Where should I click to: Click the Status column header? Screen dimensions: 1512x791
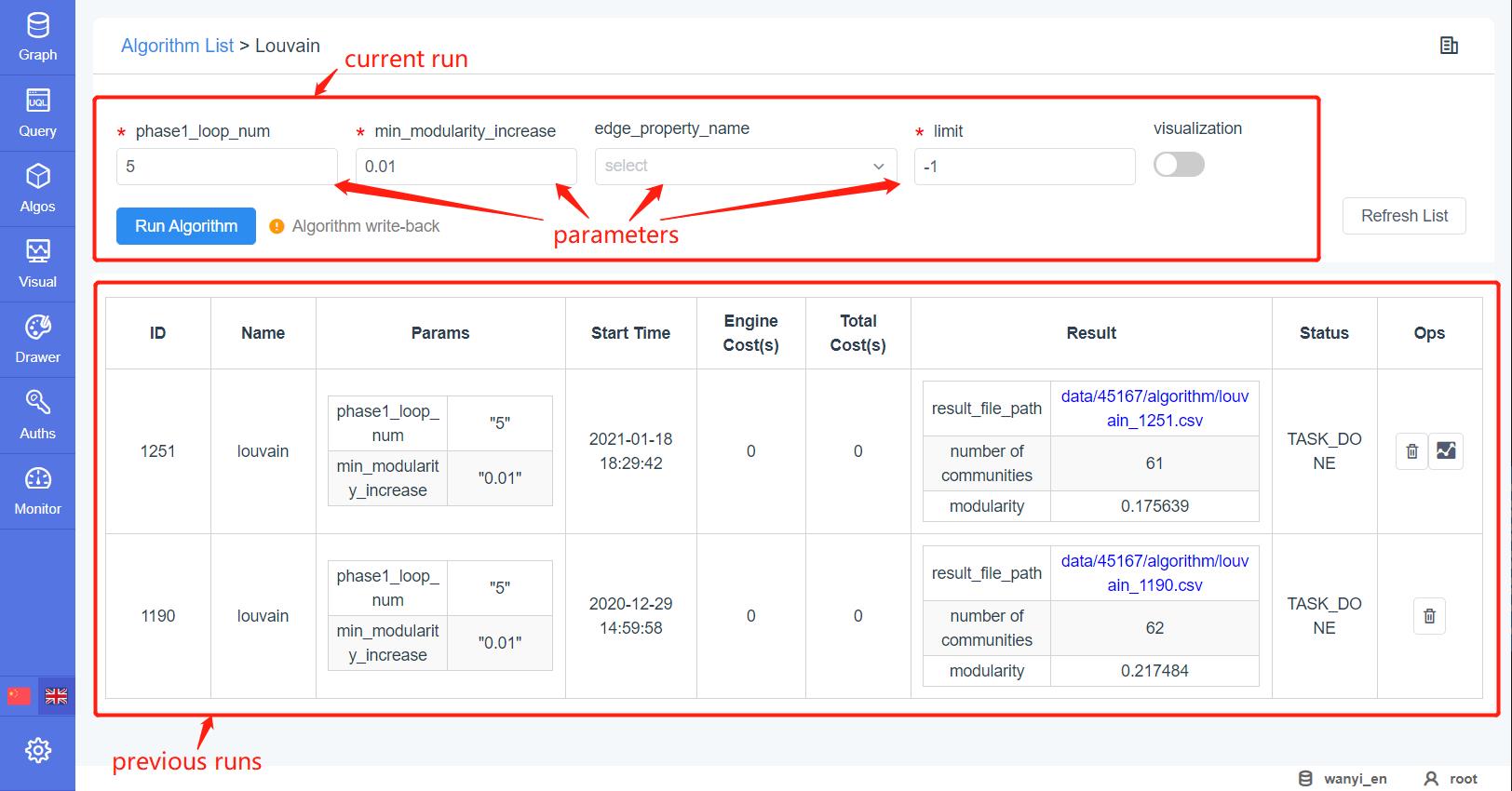[1324, 333]
